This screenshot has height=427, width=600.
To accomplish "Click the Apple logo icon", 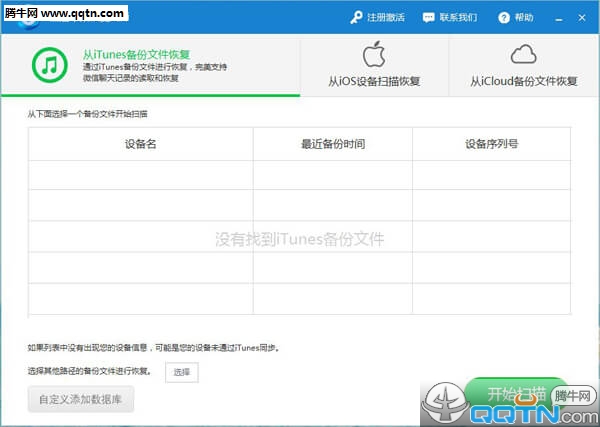I will [x=374, y=53].
